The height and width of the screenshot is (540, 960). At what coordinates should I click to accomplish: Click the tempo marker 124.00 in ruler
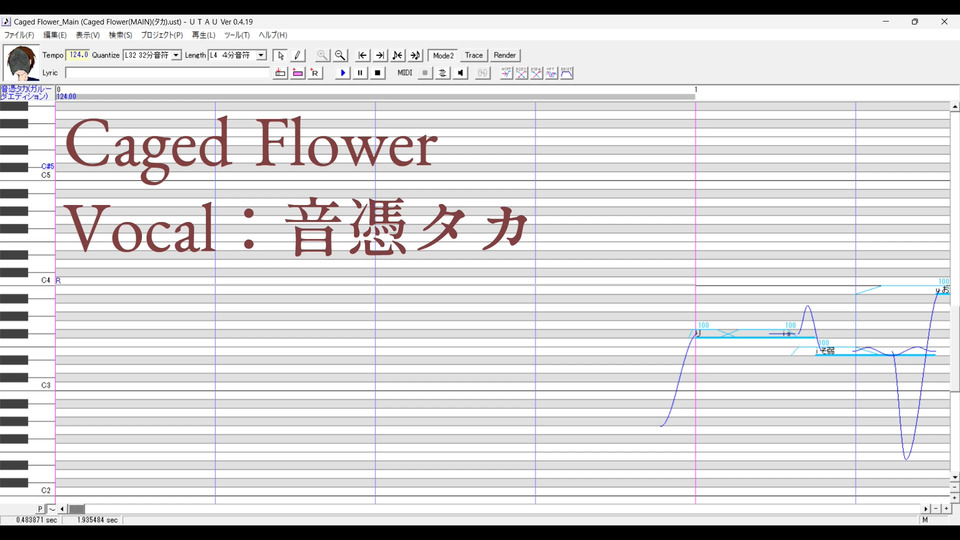tap(67, 97)
